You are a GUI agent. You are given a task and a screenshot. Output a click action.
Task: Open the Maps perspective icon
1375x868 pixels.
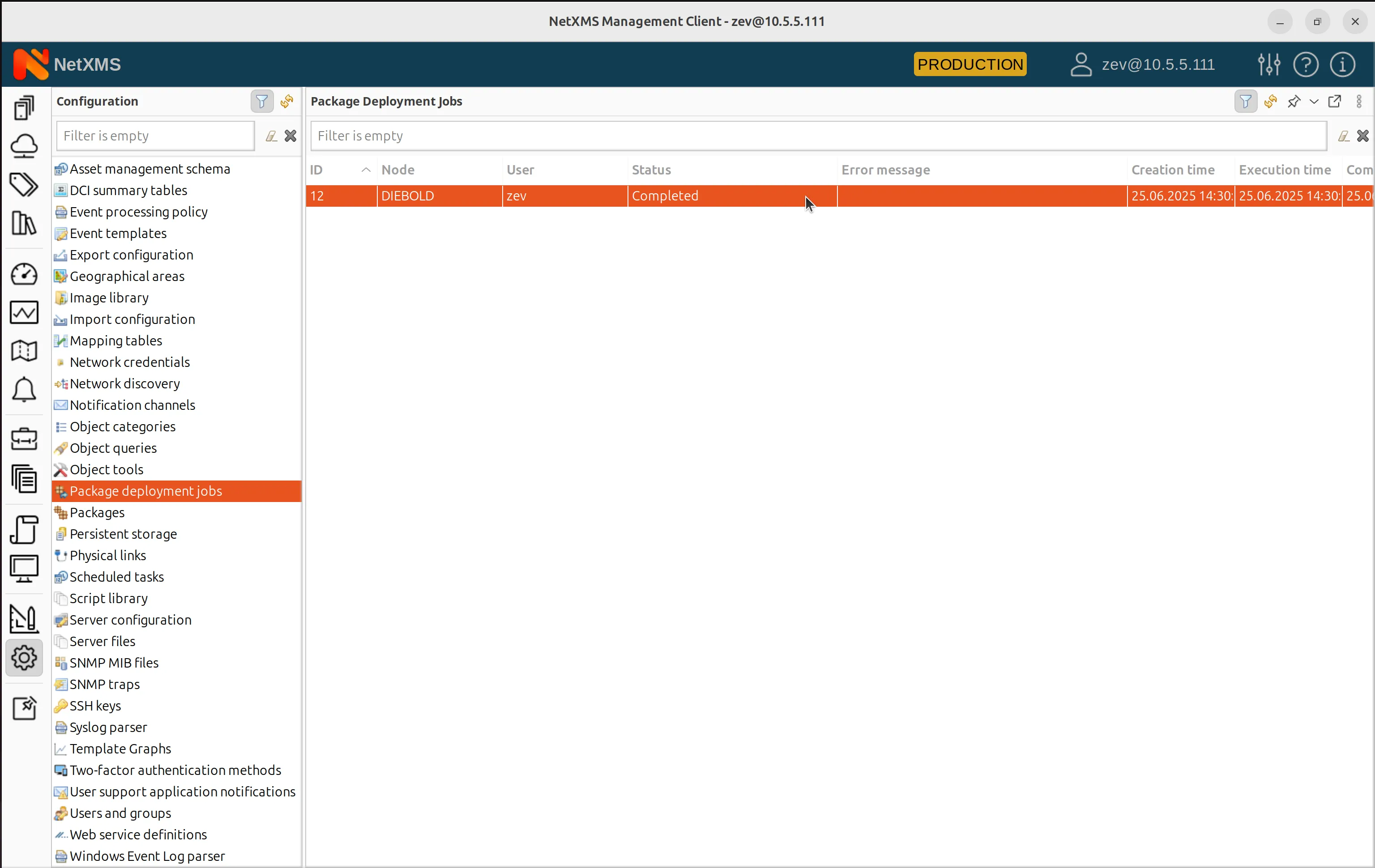(x=24, y=350)
